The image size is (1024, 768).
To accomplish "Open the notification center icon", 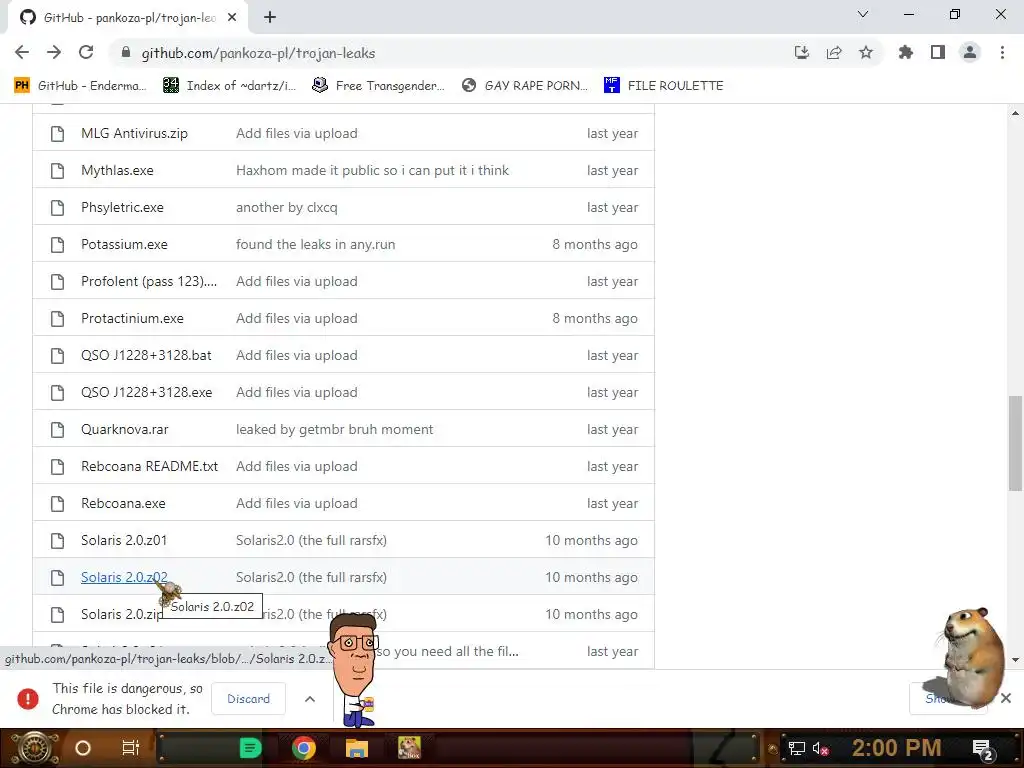I will tap(984, 749).
